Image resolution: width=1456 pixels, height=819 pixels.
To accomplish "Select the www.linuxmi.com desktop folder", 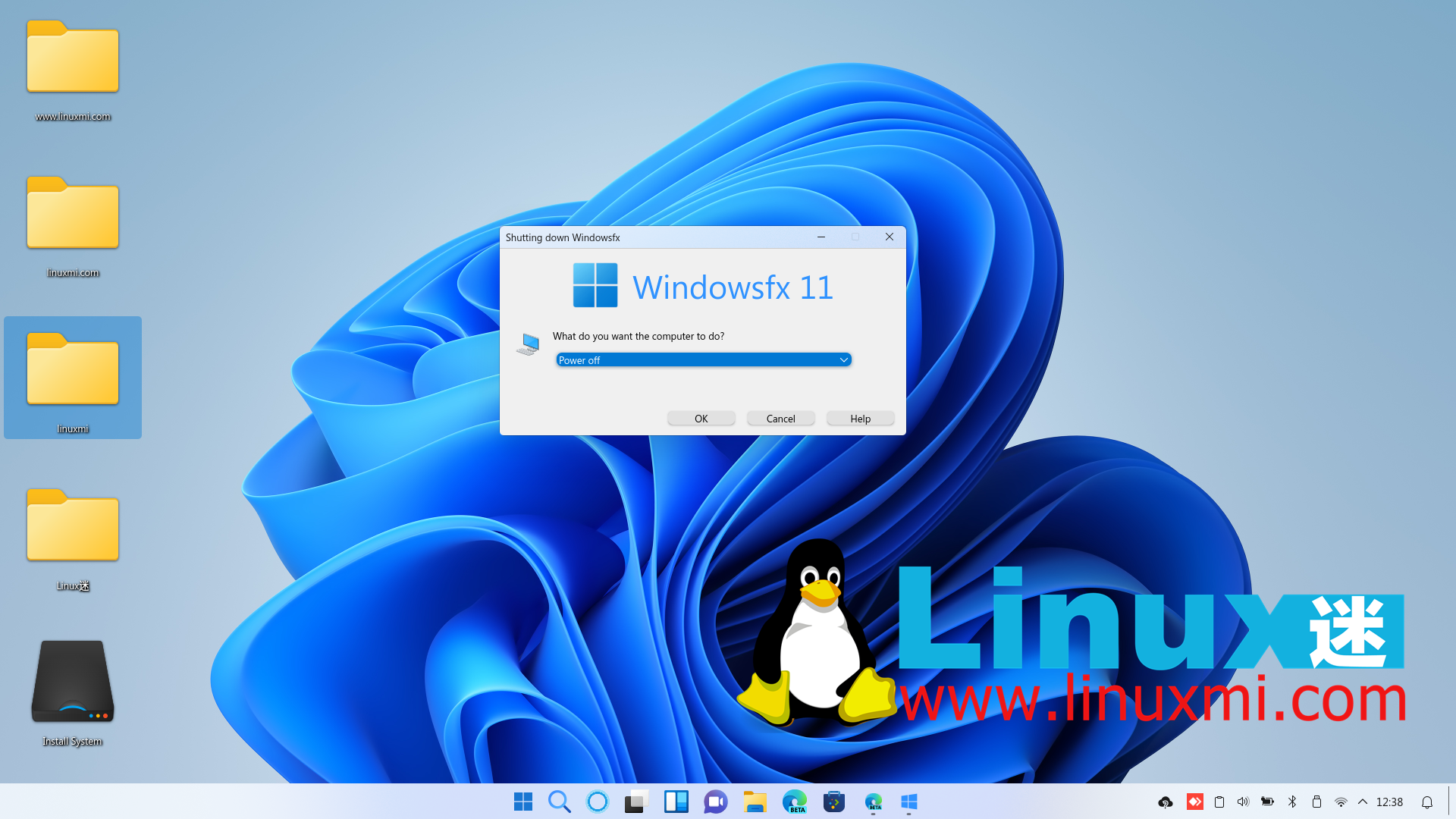I will click(73, 70).
